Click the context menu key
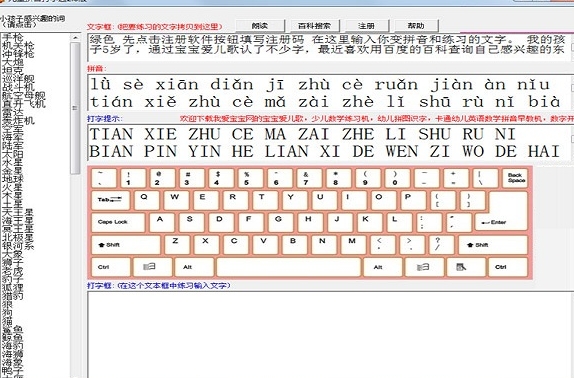The width and height of the screenshot is (574, 378). (466, 267)
